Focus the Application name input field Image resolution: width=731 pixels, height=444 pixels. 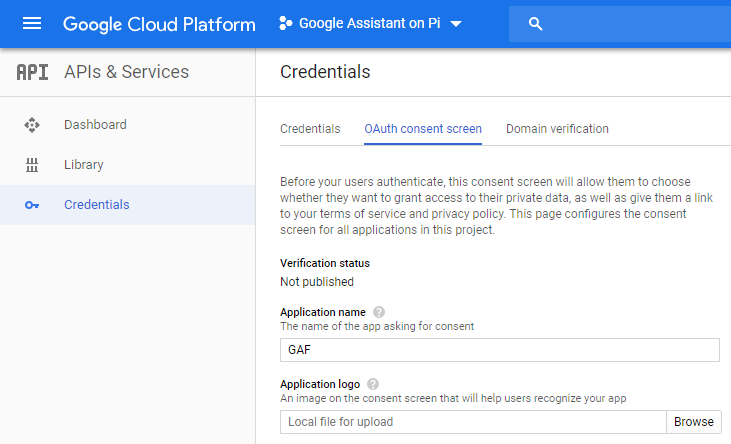click(500, 350)
